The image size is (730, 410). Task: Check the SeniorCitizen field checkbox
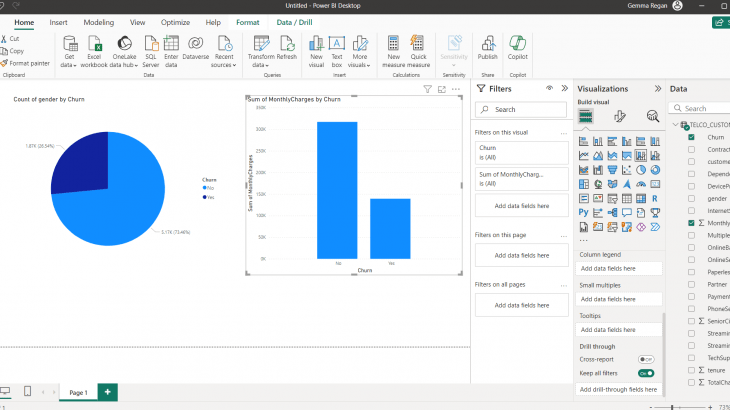click(x=691, y=321)
